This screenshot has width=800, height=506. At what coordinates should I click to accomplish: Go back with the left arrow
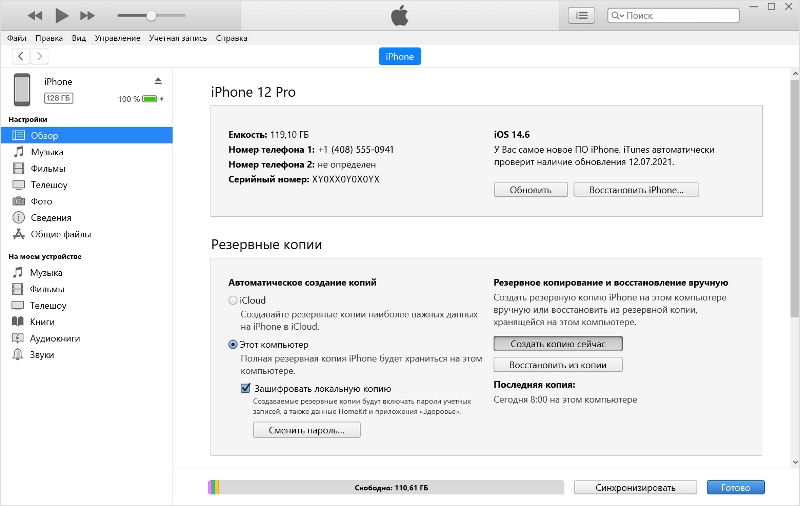[x=20, y=56]
